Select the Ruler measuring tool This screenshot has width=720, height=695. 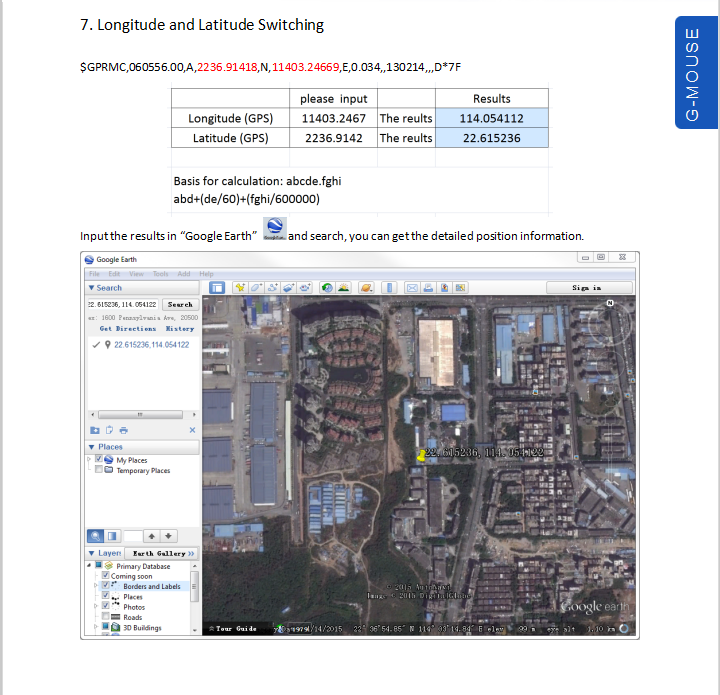(x=389, y=288)
